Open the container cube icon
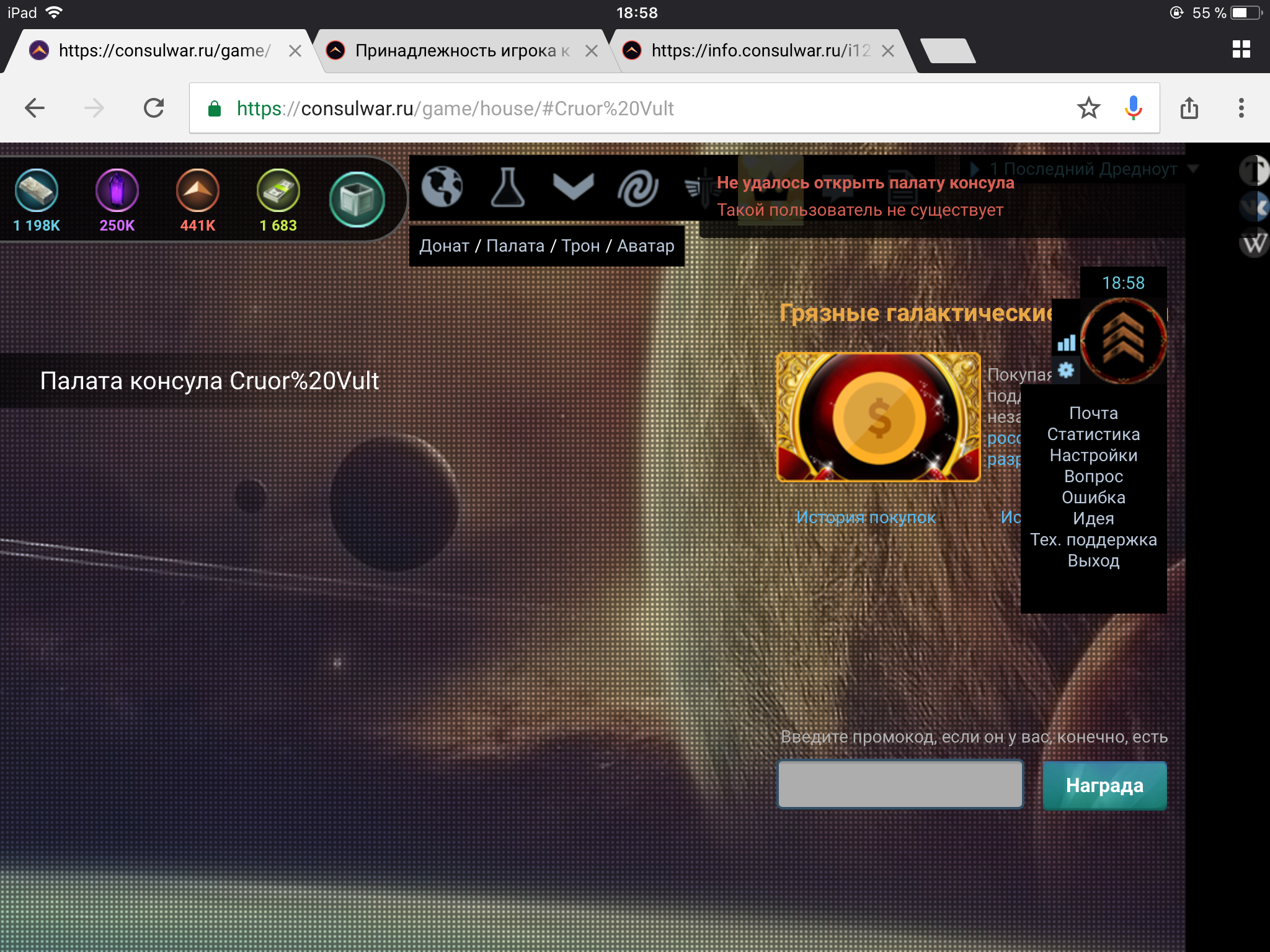Screen dimensions: 1270x952 (x=357, y=199)
